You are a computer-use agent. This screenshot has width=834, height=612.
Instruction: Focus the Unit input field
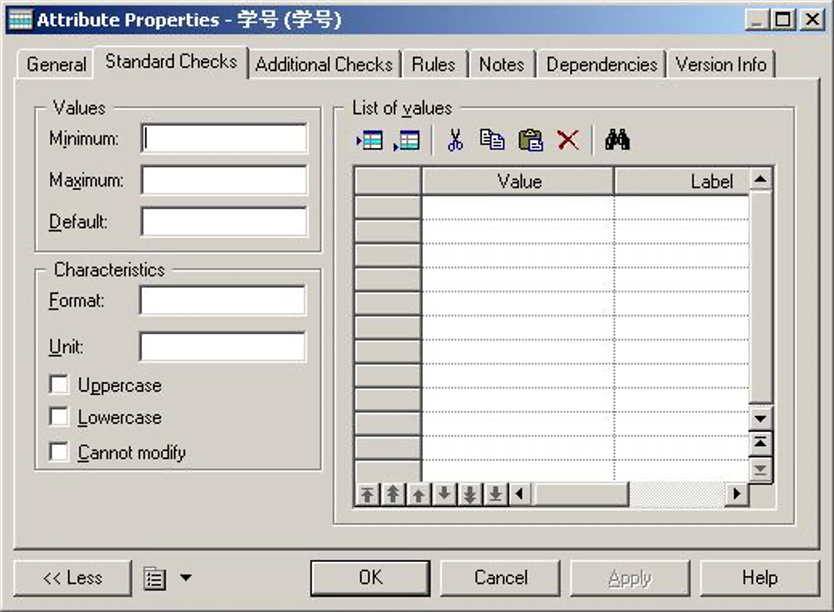222,347
